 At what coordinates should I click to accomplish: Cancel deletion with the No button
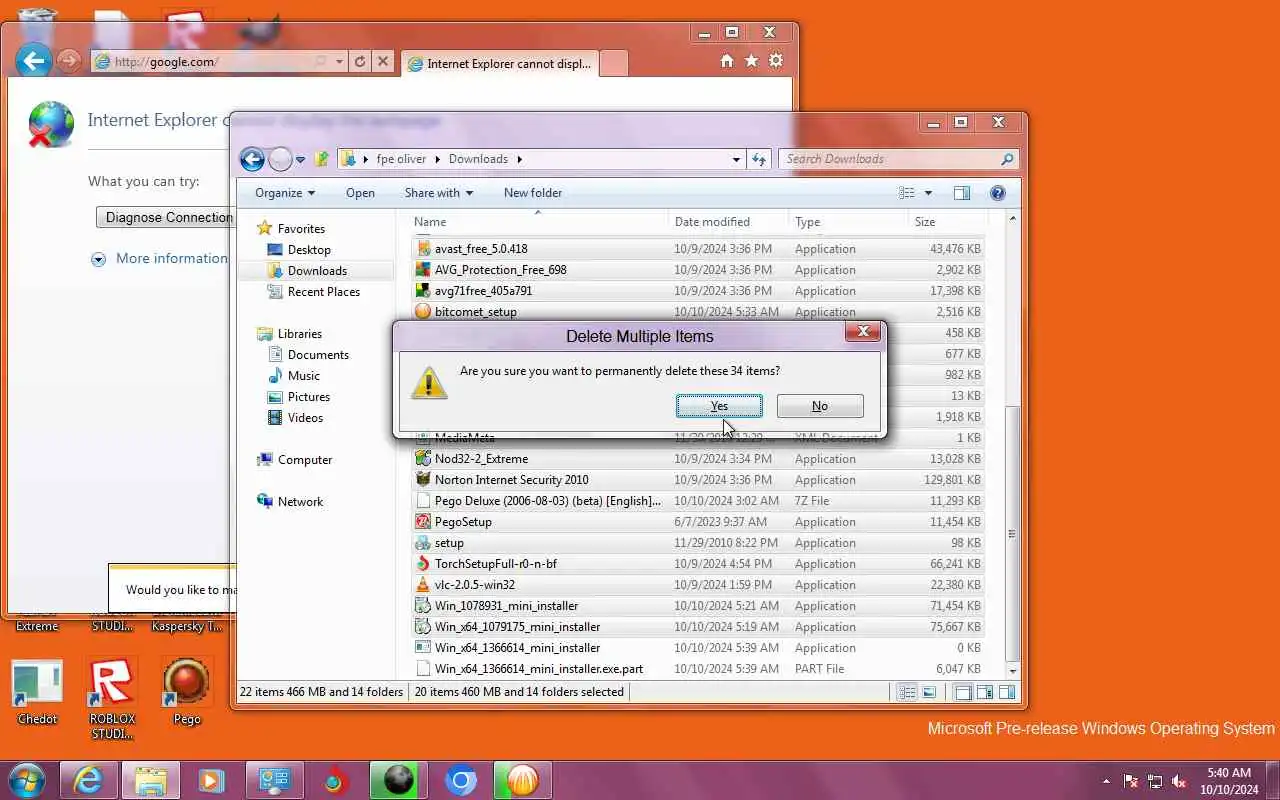(820, 406)
